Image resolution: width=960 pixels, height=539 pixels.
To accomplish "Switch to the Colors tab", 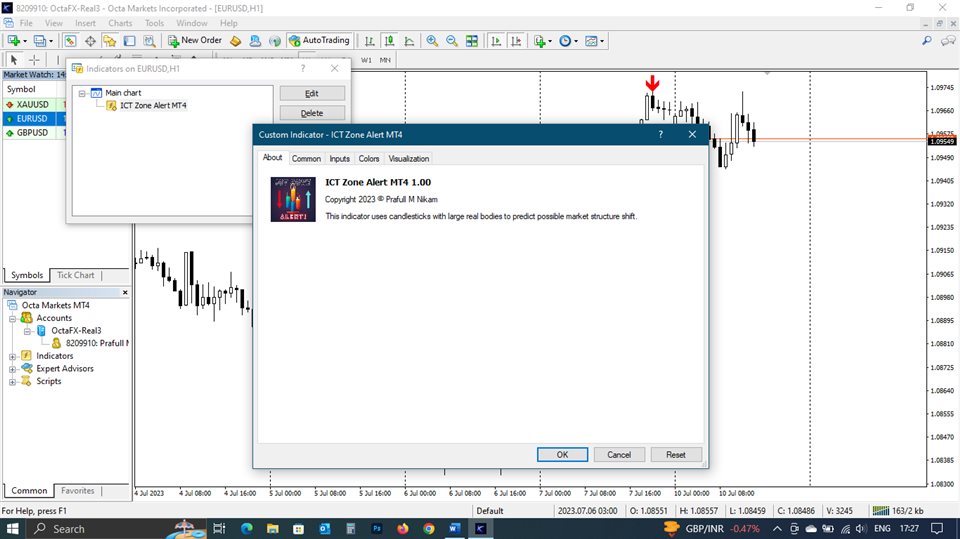I will pos(369,158).
